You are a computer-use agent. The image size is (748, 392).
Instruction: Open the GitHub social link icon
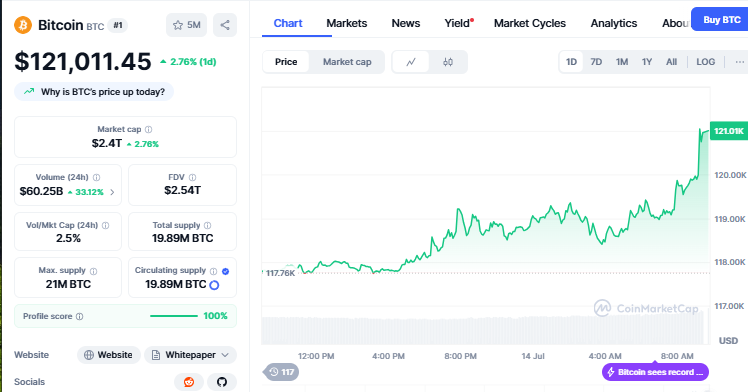[x=222, y=382]
